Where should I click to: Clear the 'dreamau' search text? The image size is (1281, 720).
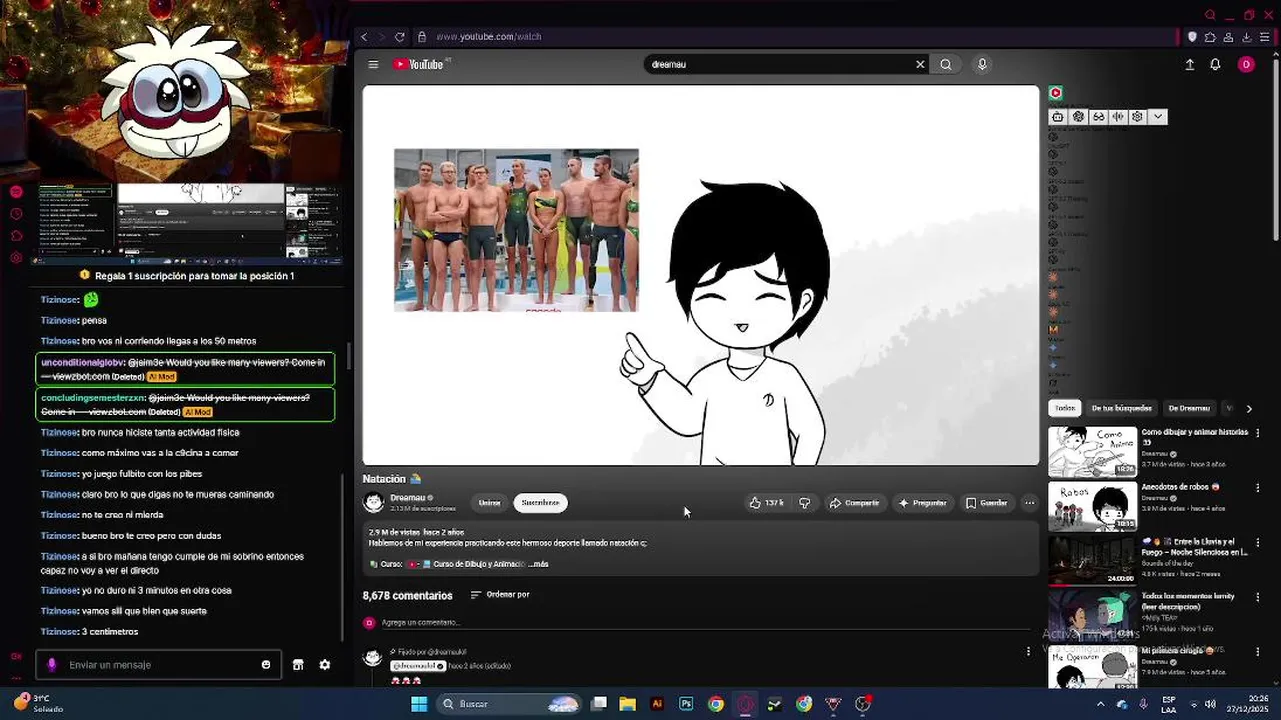pos(920,64)
